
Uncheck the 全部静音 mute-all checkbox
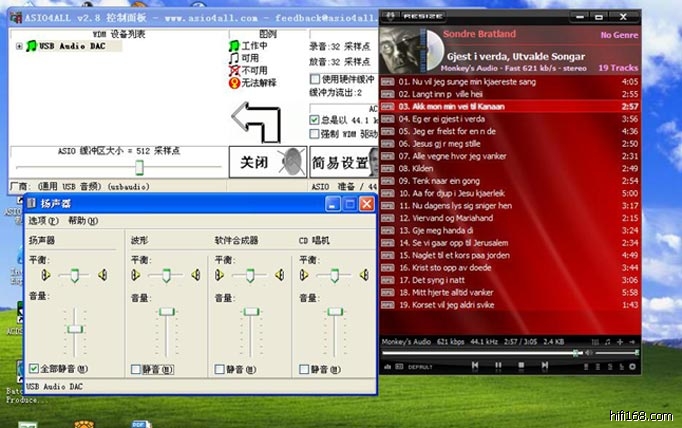coord(35,369)
